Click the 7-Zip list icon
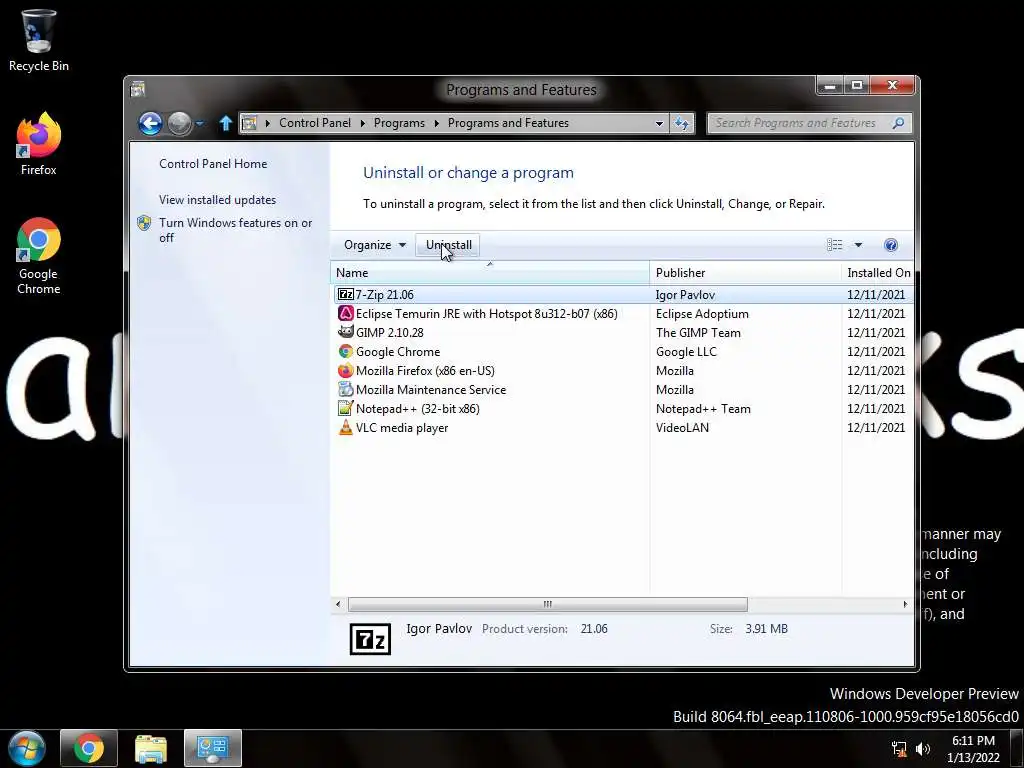 [x=345, y=295]
